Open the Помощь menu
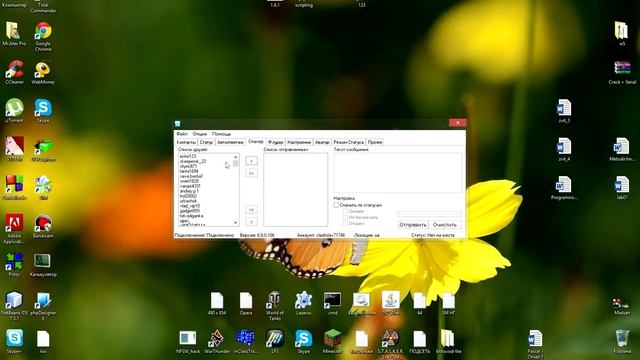This screenshot has height=360, width=640. tap(221, 134)
